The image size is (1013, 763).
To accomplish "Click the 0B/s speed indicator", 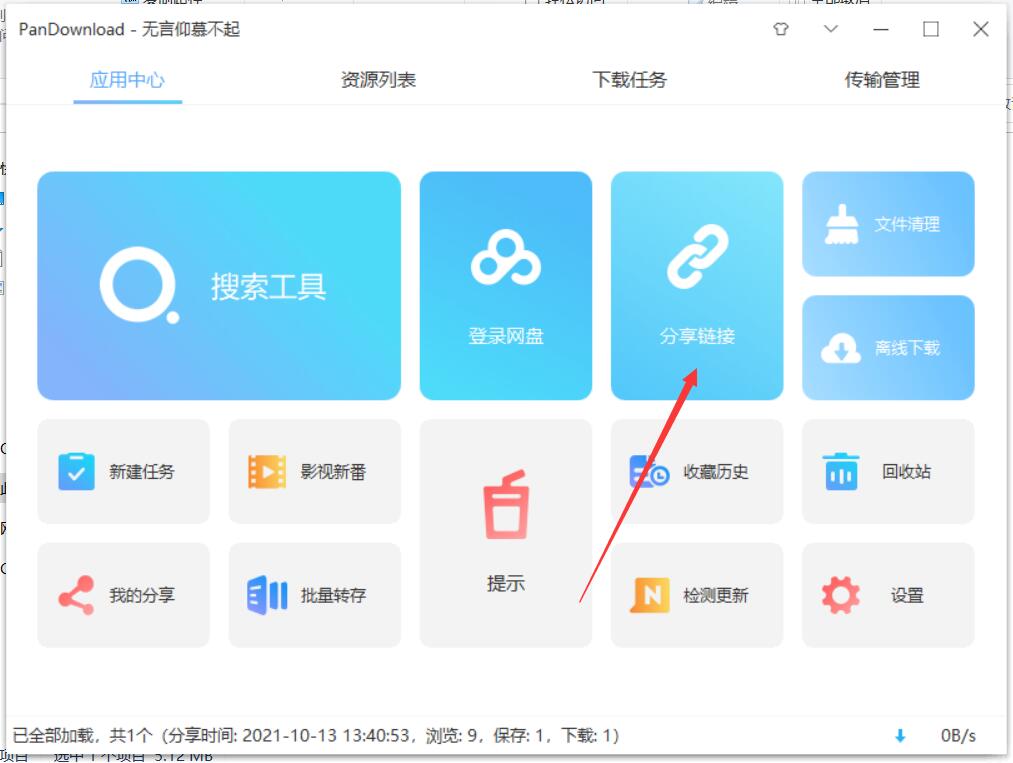I will click(x=958, y=736).
